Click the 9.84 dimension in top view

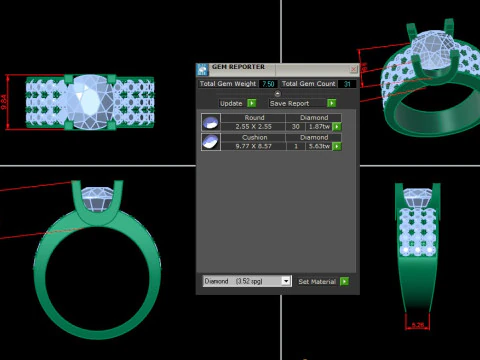click(x=4, y=102)
